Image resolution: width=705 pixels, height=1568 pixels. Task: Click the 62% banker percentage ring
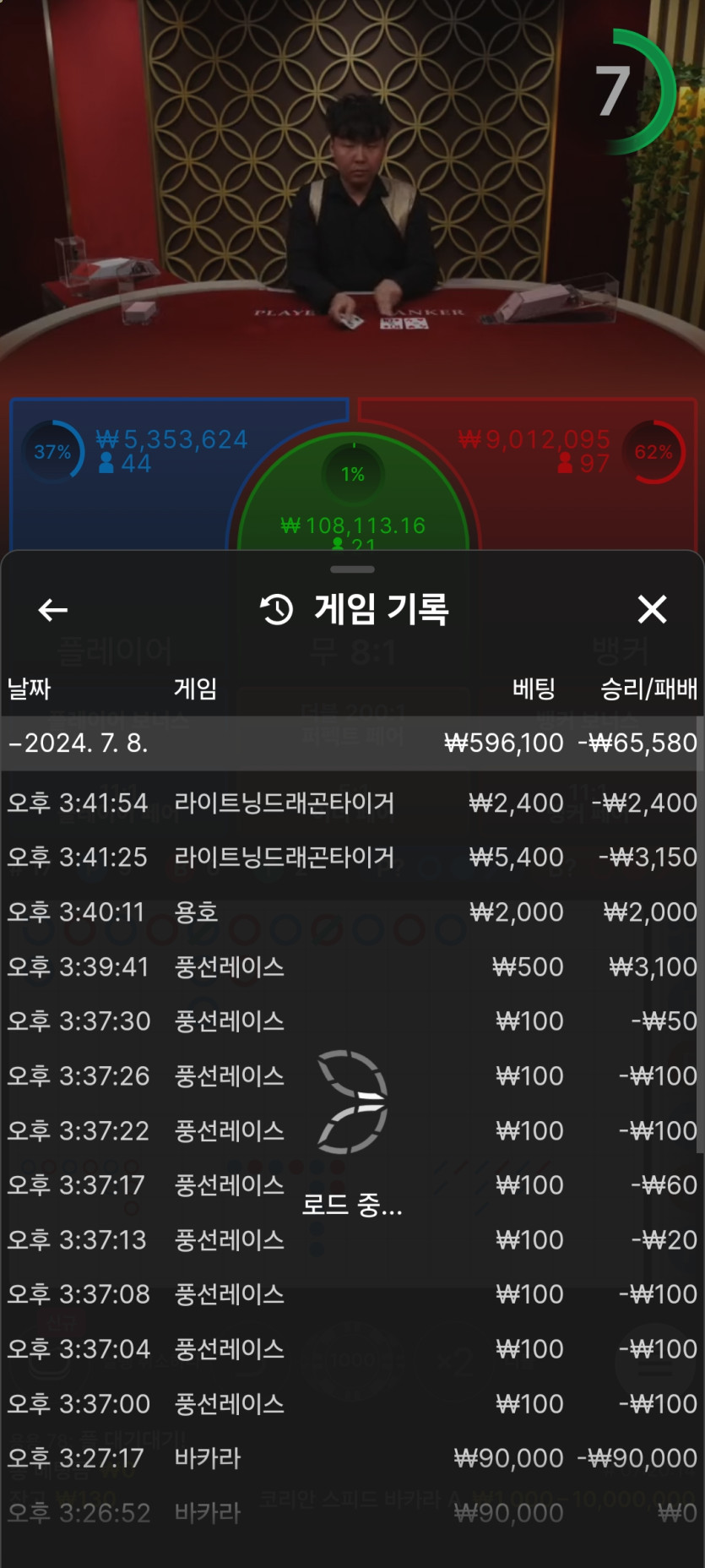tap(653, 452)
